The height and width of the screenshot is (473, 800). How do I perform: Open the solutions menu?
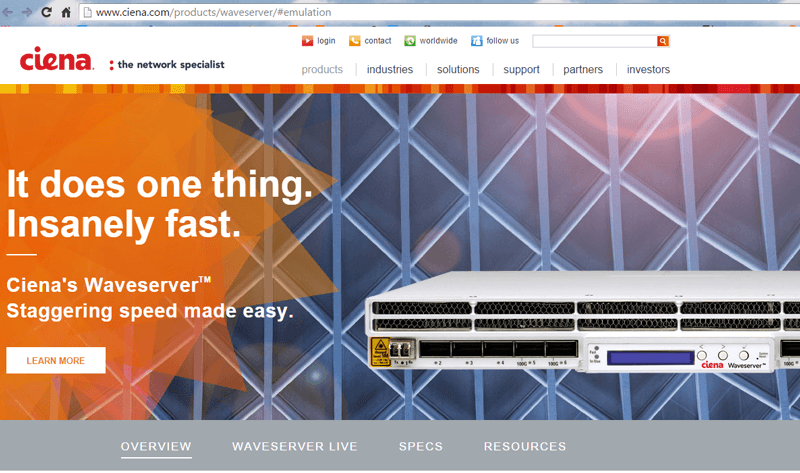[x=458, y=69]
